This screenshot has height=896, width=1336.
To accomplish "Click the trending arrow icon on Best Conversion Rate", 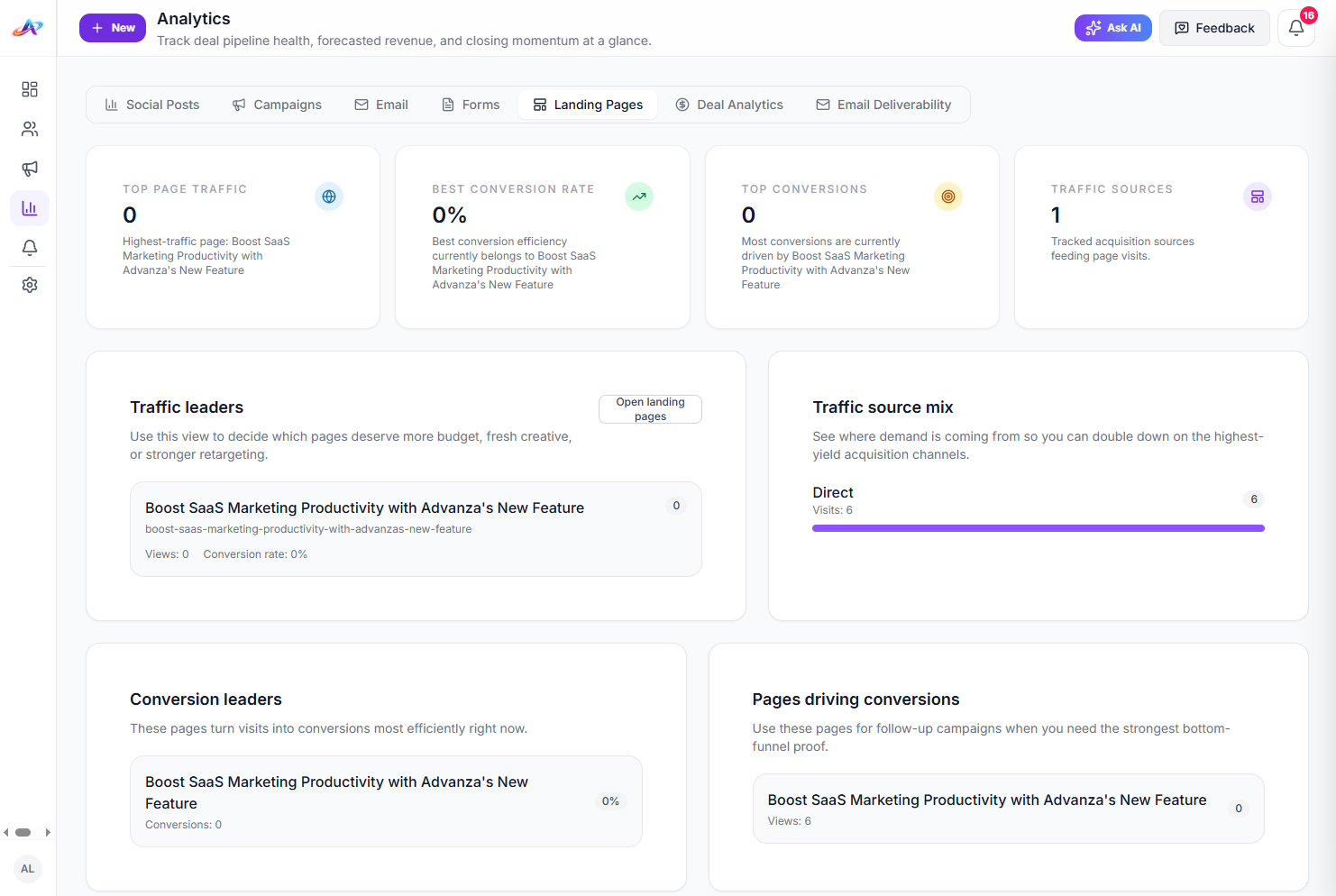I will (639, 197).
